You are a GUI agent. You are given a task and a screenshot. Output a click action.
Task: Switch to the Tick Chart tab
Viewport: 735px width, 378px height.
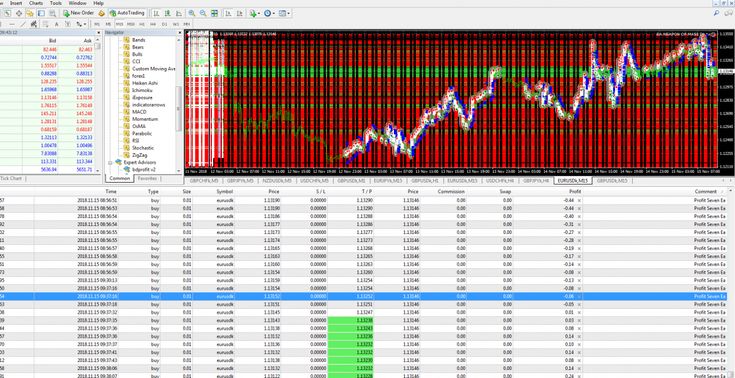11,179
